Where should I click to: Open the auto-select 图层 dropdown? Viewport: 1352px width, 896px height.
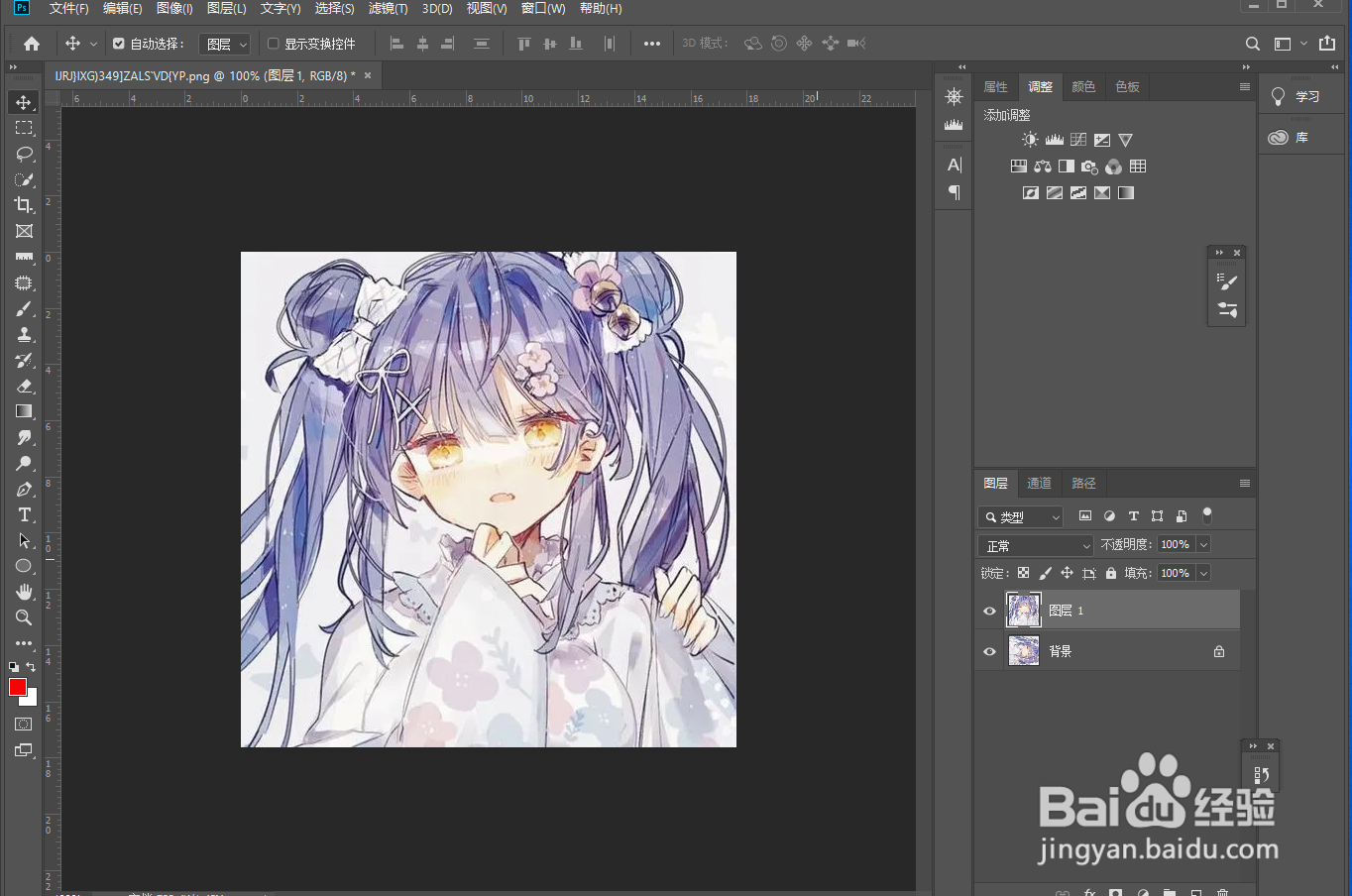(224, 44)
